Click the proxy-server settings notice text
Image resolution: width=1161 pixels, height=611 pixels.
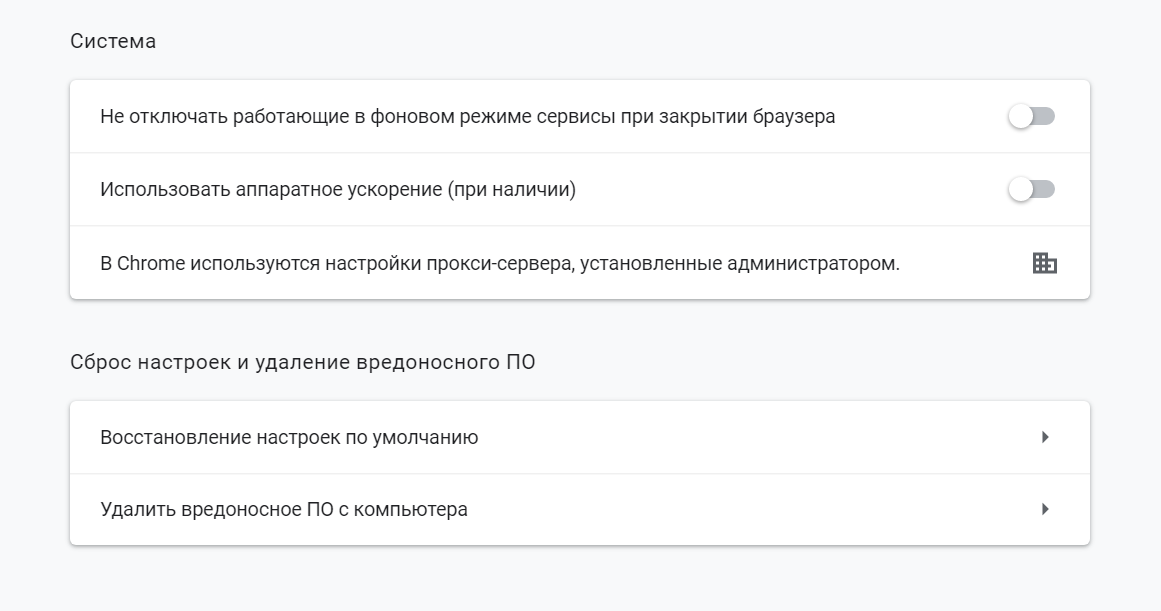click(500, 264)
